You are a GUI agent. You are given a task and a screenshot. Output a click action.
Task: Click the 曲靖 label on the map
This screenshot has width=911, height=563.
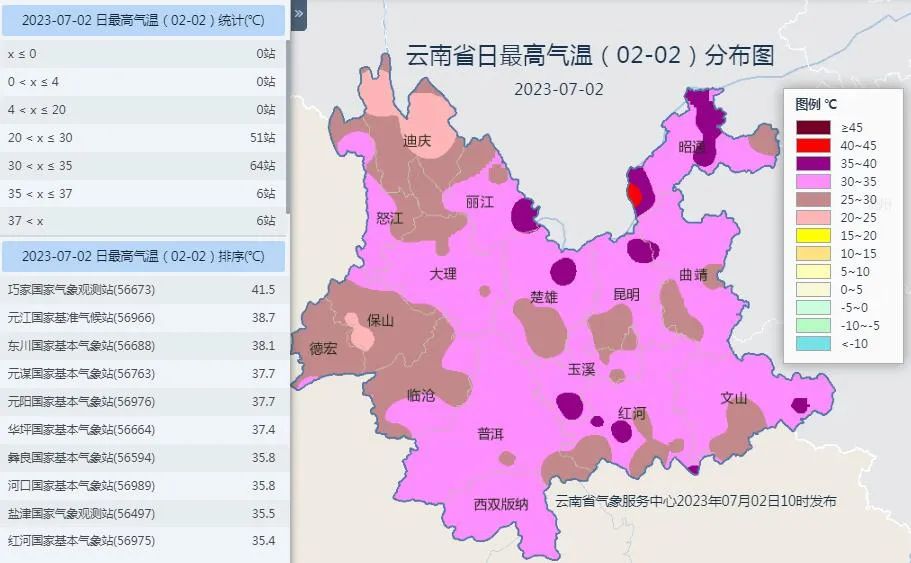pyautogui.click(x=694, y=275)
